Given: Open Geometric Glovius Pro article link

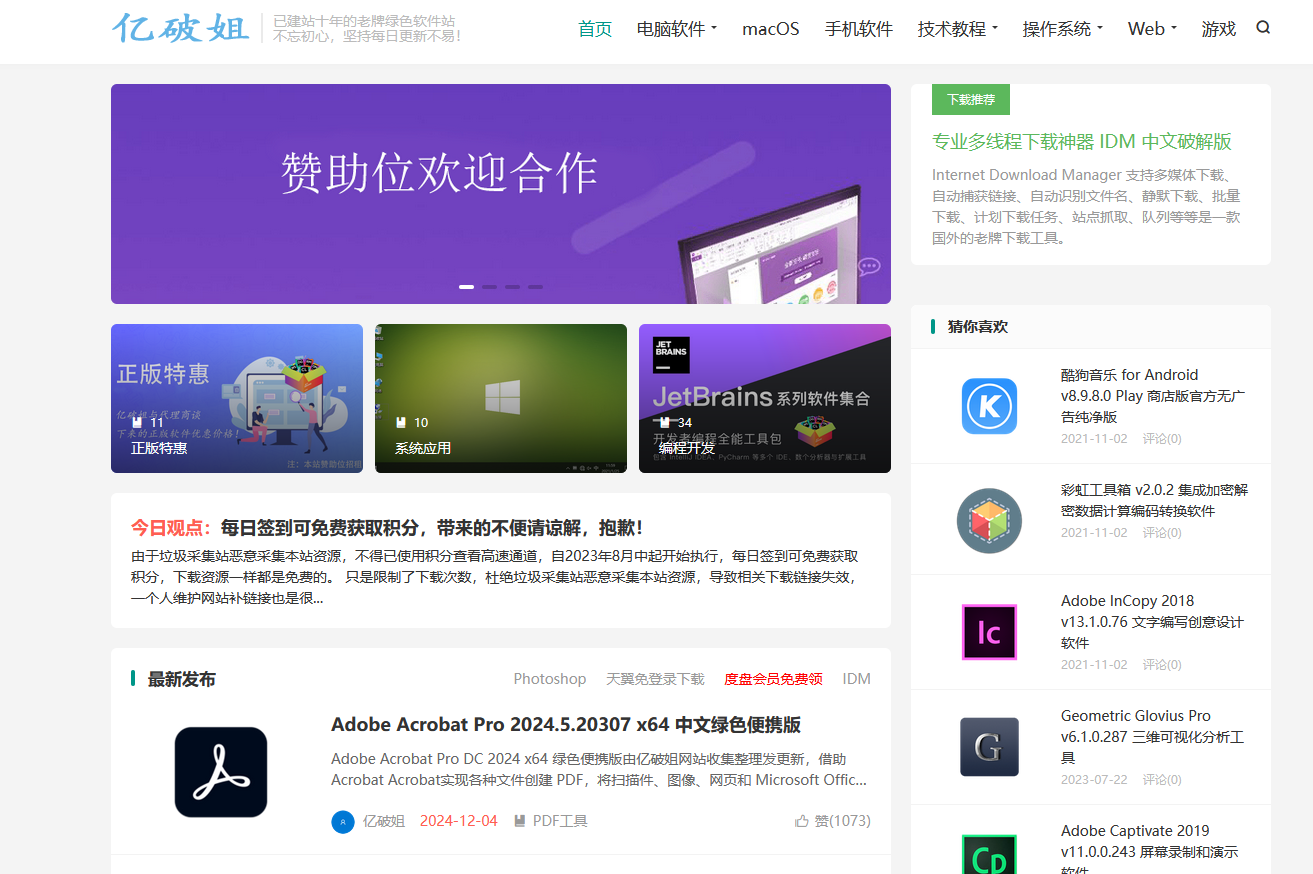Looking at the screenshot, I should 1152,737.
